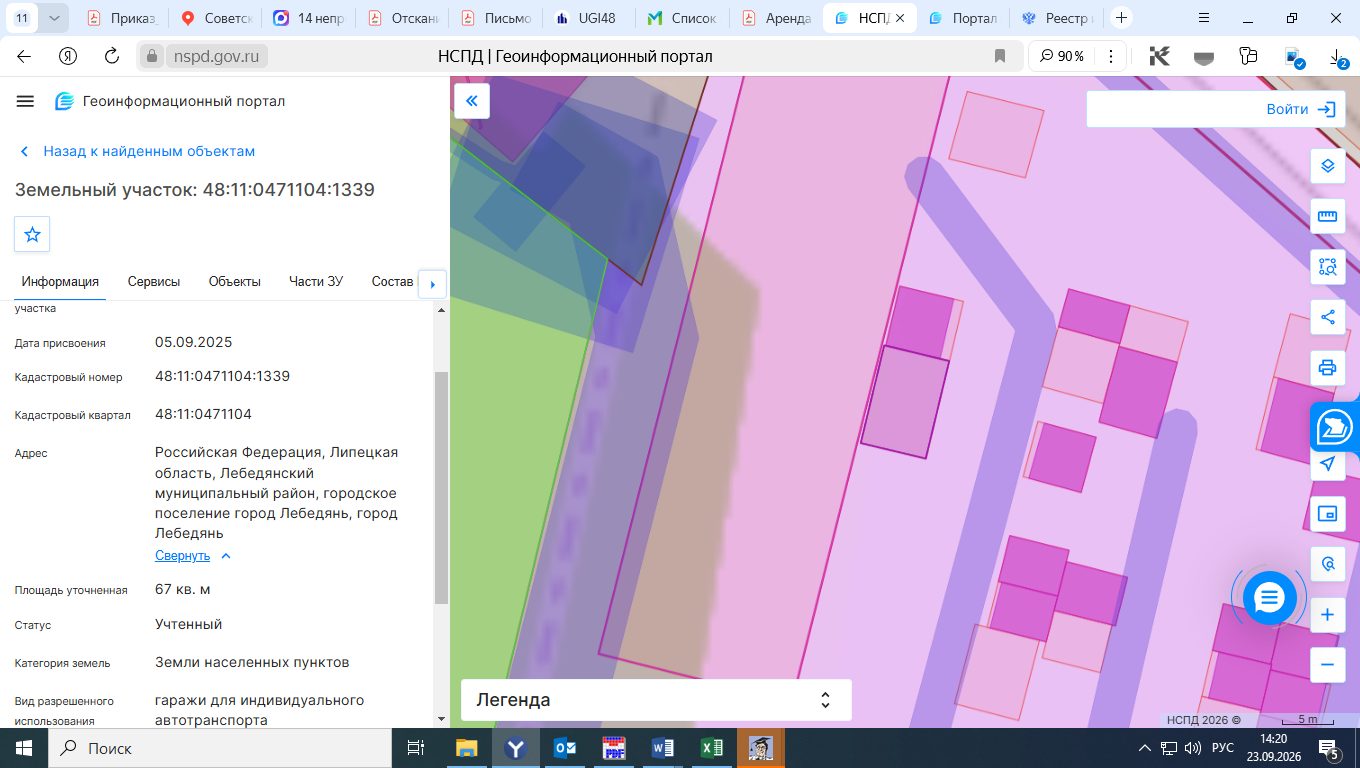The image size is (1360, 768).
Task: Click the bookmark icon in address bar
Action: click(x=1000, y=57)
